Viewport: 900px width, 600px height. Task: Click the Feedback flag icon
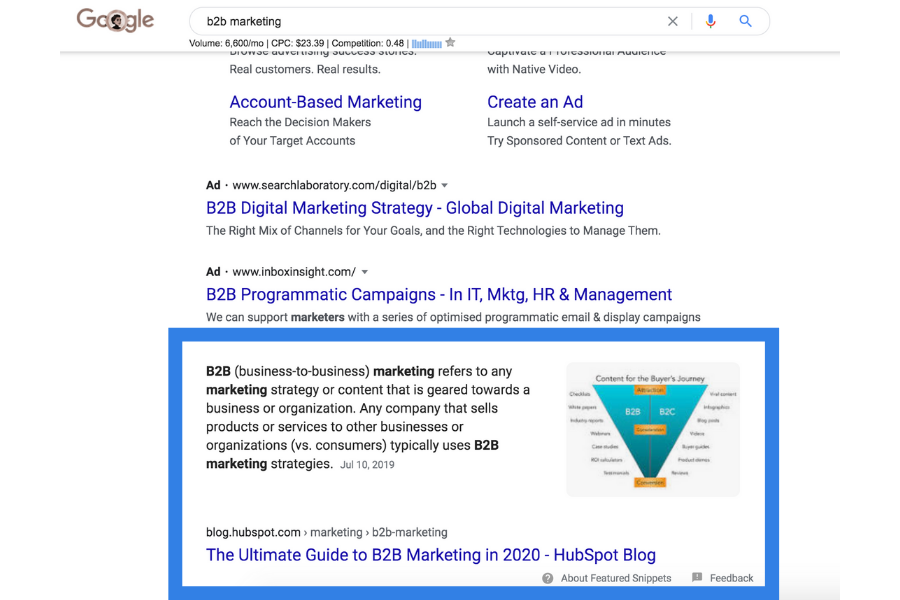pos(697,577)
